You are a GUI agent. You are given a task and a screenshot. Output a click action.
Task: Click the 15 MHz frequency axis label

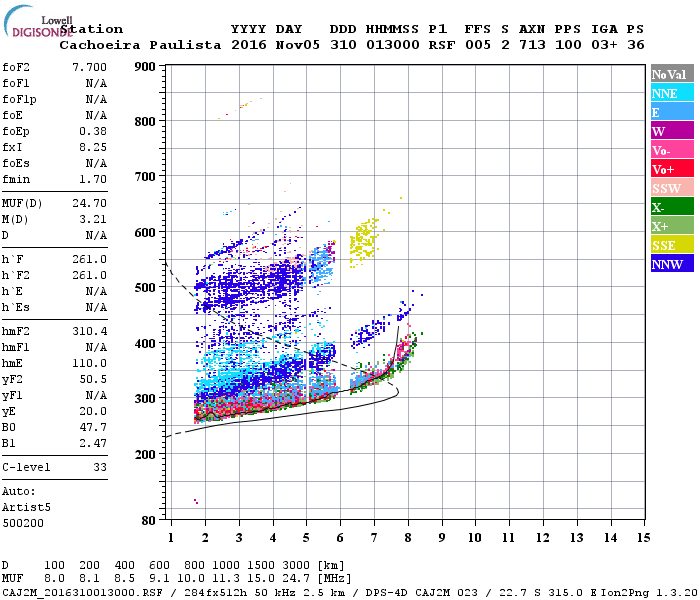tap(643, 538)
